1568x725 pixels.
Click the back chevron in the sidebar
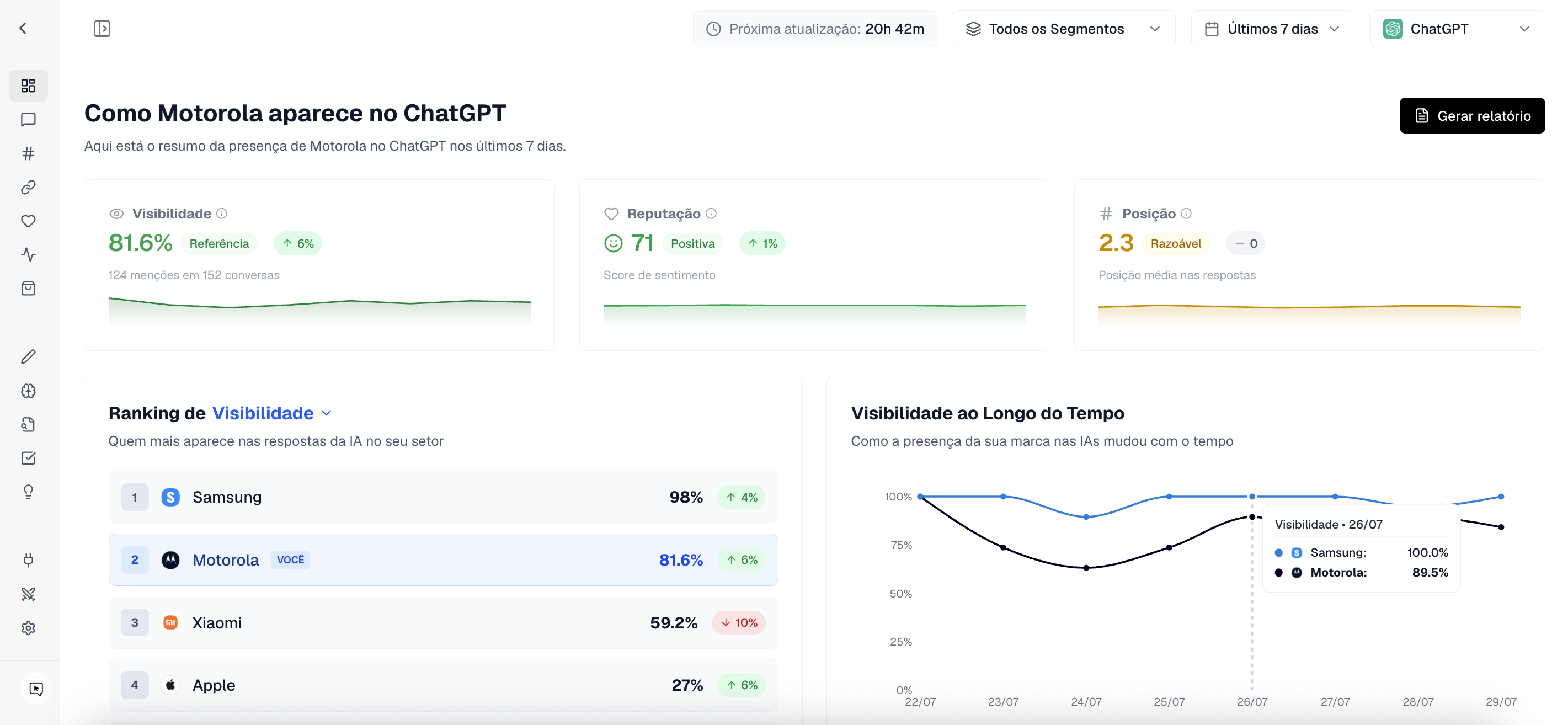pyautogui.click(x=23, y=28)
